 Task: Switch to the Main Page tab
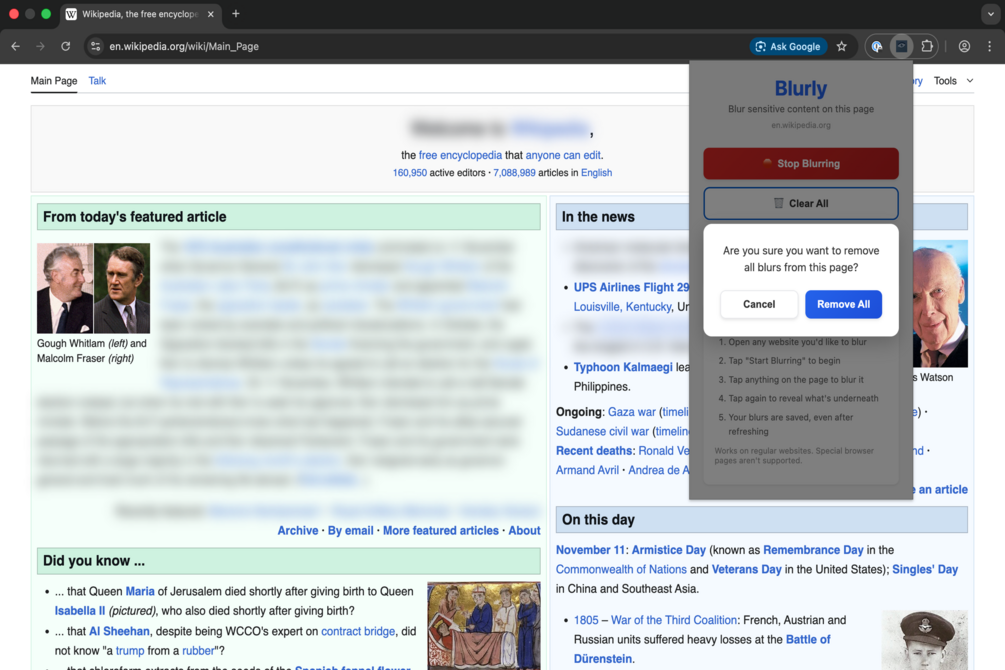coord(54,81)
